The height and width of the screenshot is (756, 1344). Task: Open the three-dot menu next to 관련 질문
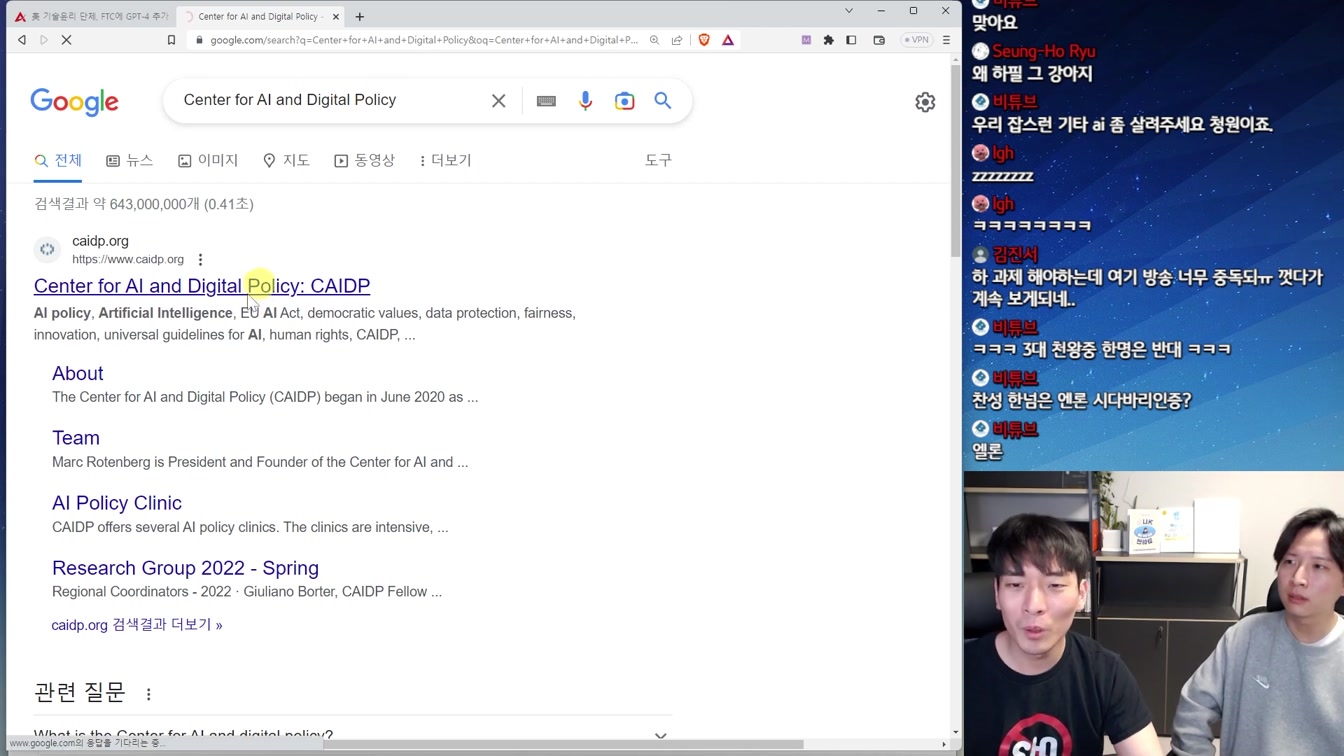pyautogui.click(x=149, y=694)
